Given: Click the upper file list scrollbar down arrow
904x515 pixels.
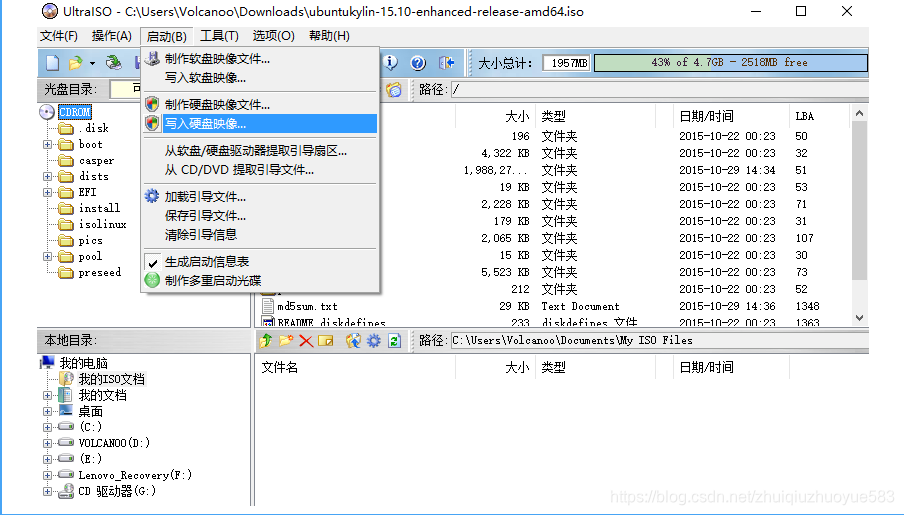Looking at the screenshot, I should pyautogui.click(x=859, y=318).
